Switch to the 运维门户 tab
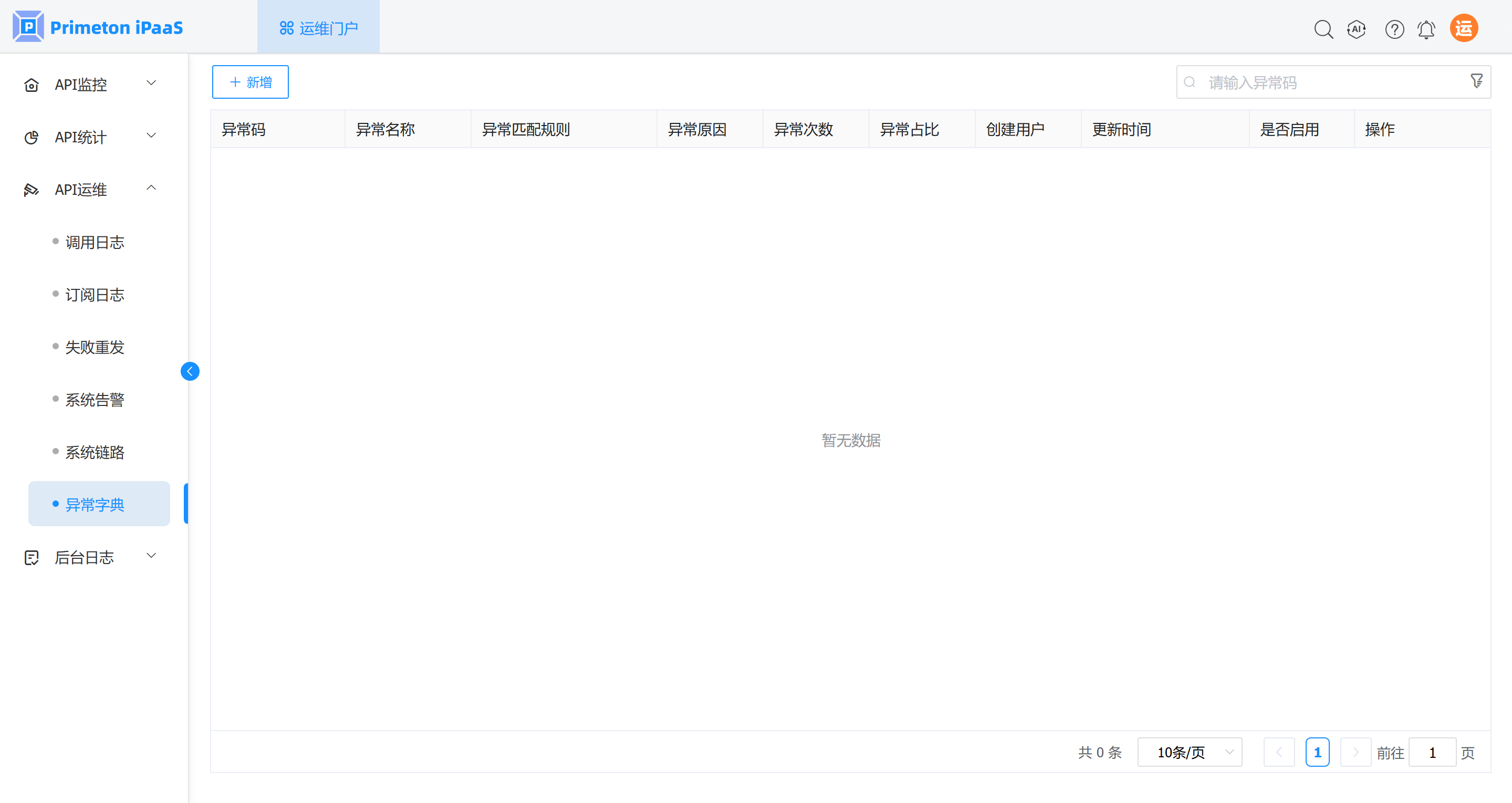Image resolution: width=1512 pixels, height=803 pixels. (318, 28)
